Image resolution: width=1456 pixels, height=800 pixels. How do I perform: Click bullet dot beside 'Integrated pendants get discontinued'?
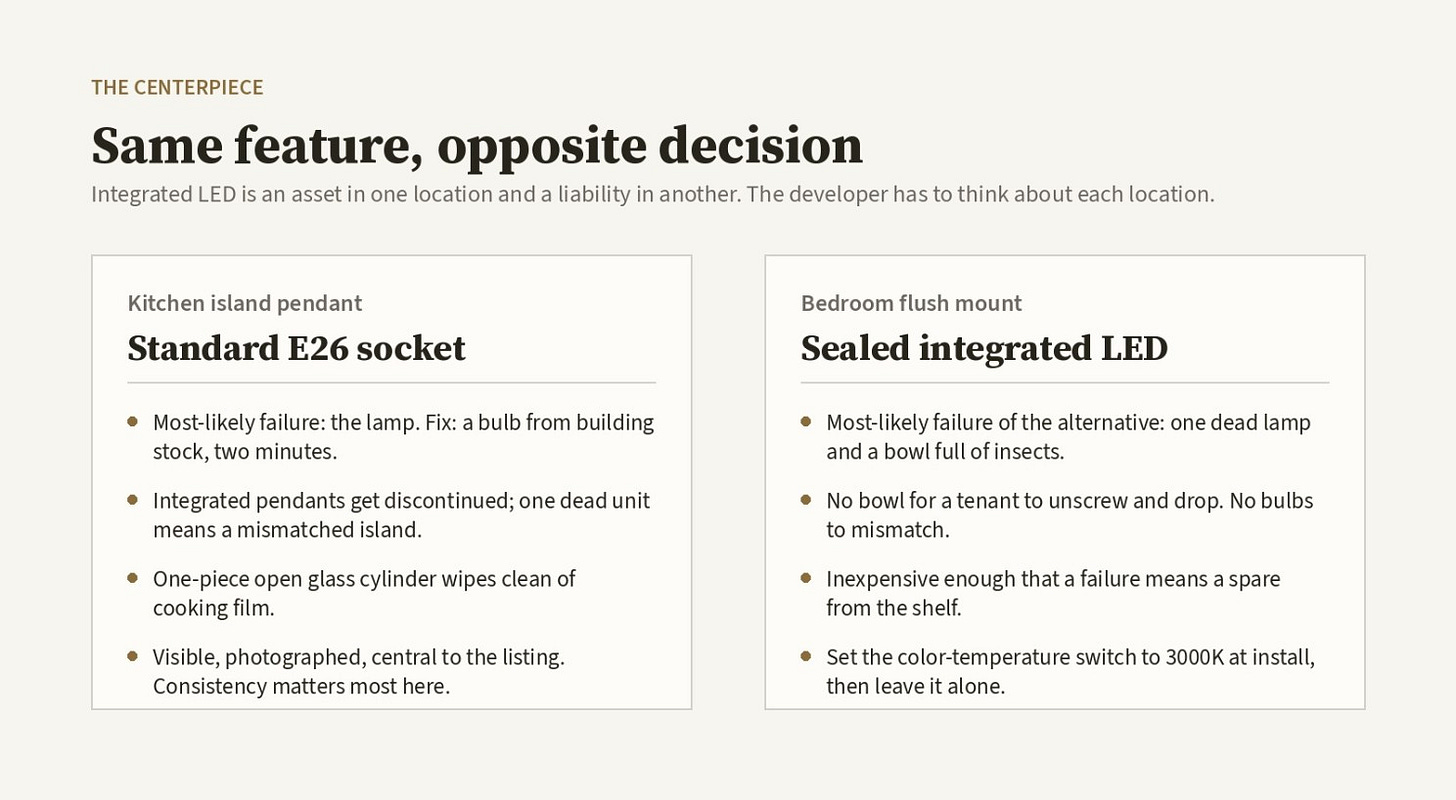(133, 499)
